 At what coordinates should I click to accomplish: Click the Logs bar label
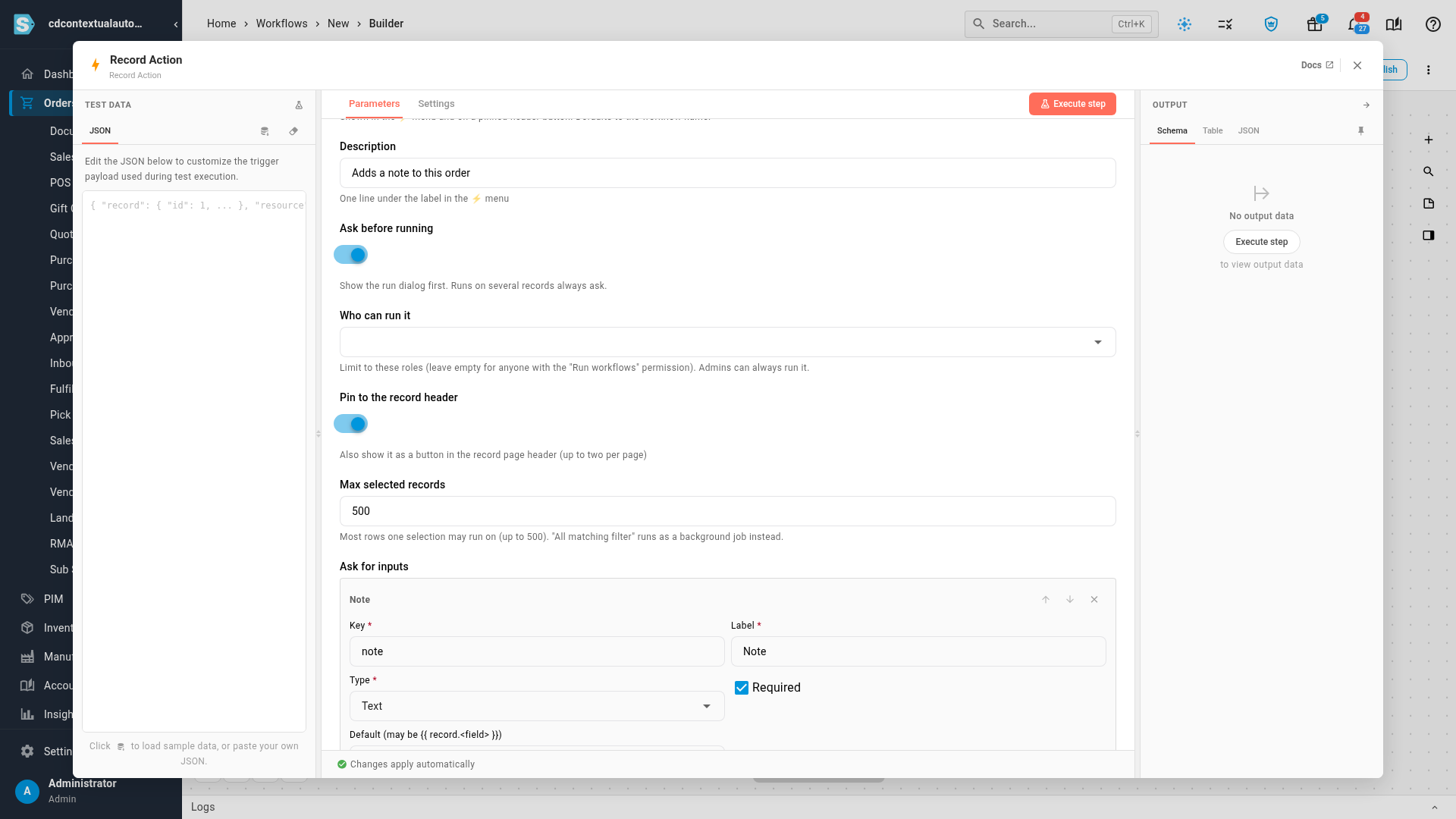202,807
